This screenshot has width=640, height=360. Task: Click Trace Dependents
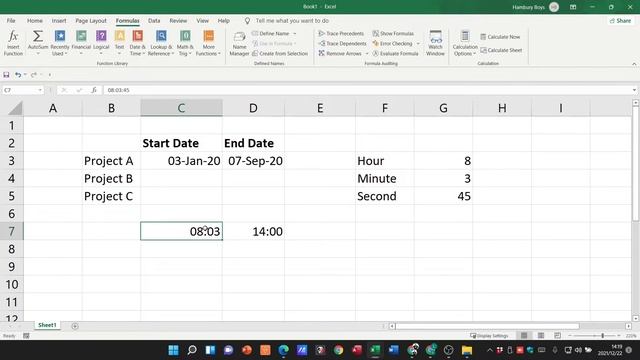coord(342,43)
